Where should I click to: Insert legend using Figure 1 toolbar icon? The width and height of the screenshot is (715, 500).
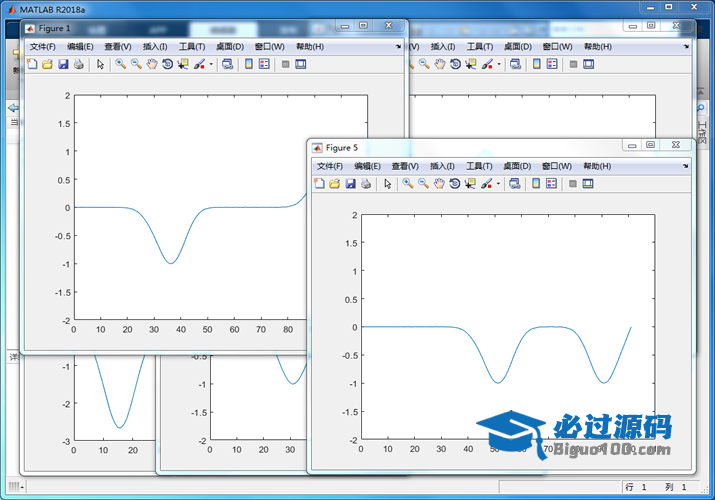pyautogui.click(x=264, y=64)
